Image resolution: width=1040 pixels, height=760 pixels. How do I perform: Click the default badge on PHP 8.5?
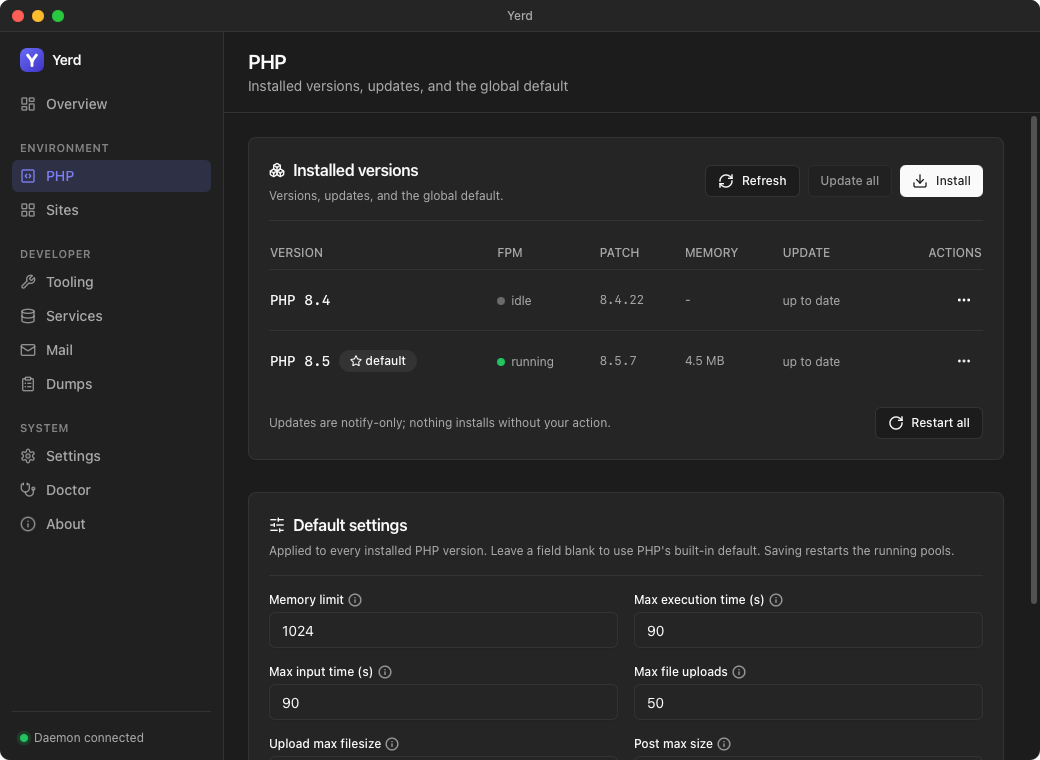coord(378,361)
